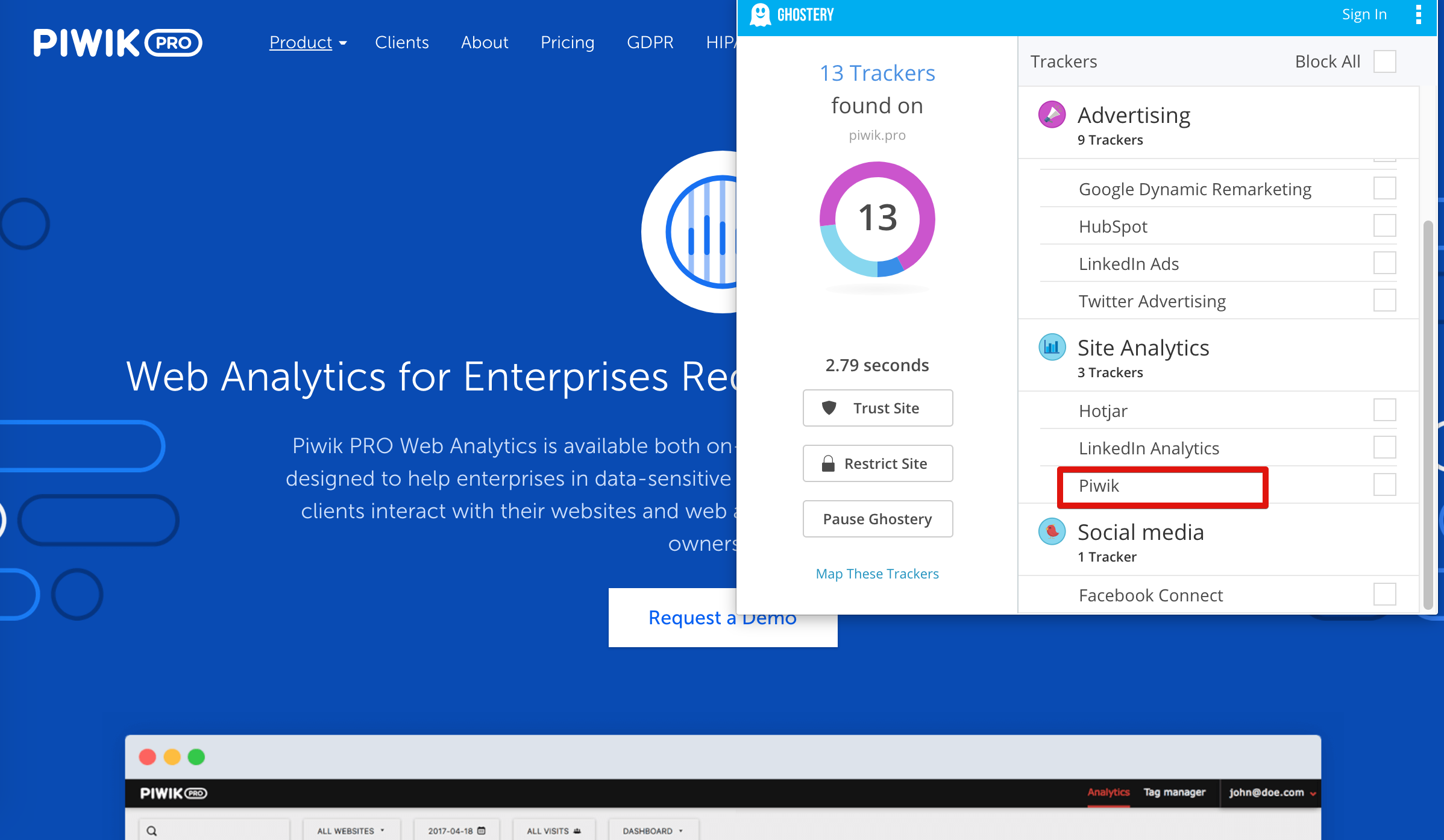Block the Twitter Advertising tracker
Image resolution: width=1444 pixels, height=840 pixels.
[x=1385, y=300]
